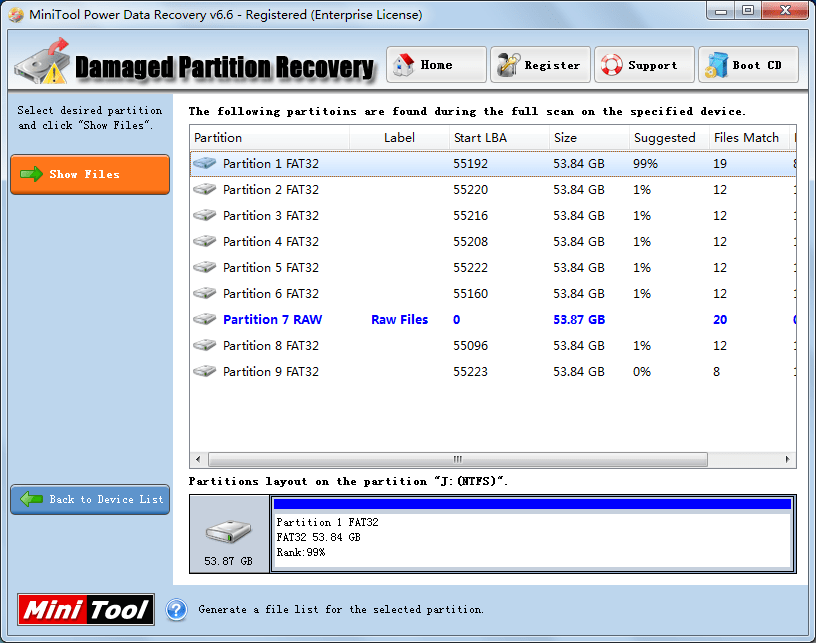Sort by the Suggested column header

[669, 138]
